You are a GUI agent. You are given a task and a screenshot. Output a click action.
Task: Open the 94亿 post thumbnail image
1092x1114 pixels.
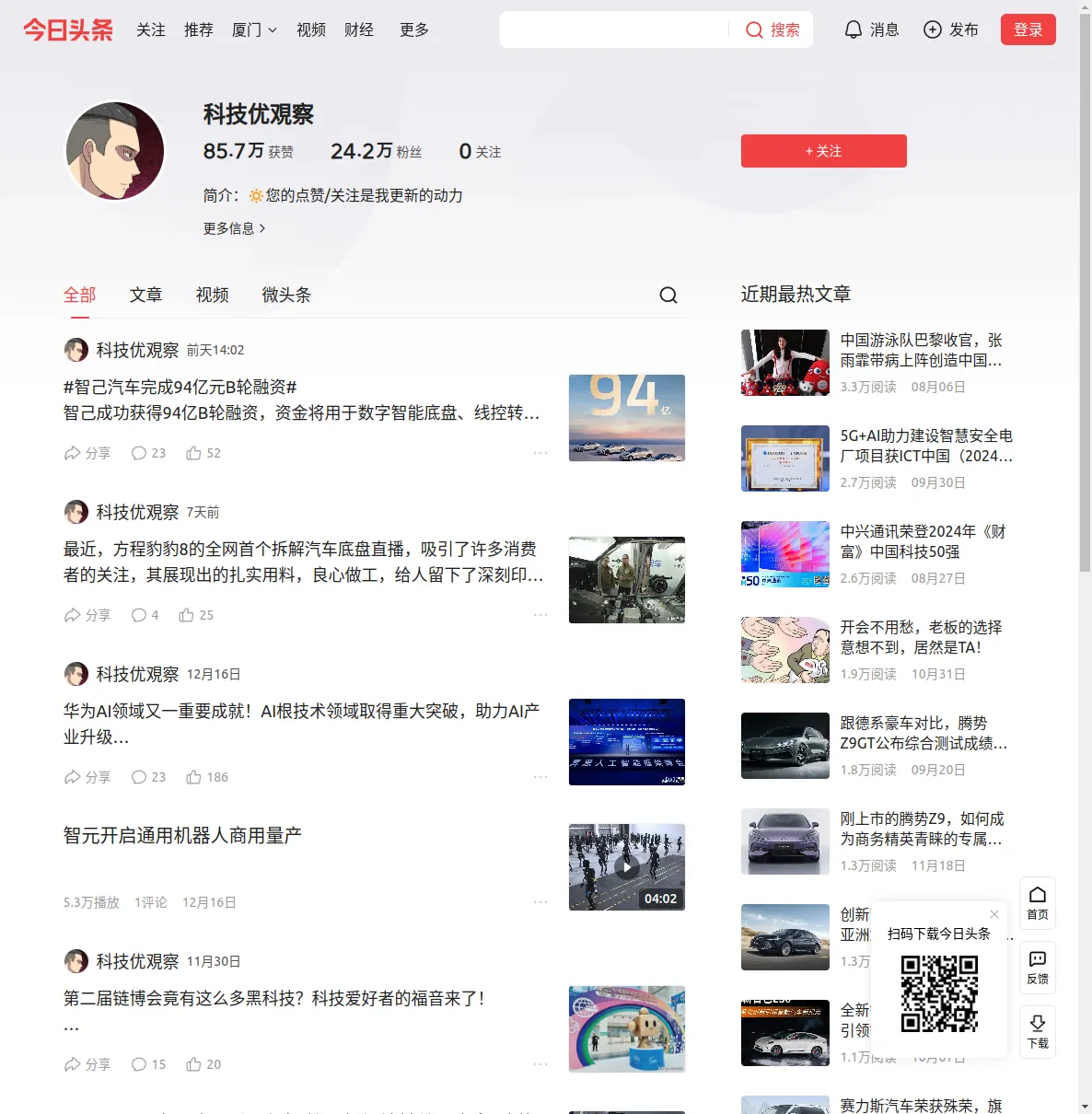(x=627, y=418)
